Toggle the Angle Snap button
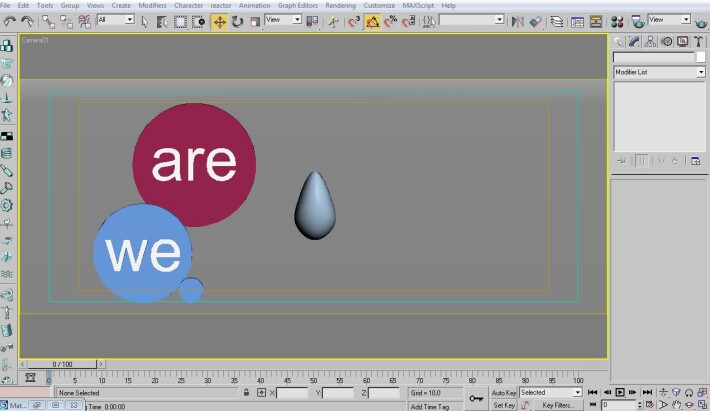The width and height of the screenshot is (710, 411). coord(372,22)
